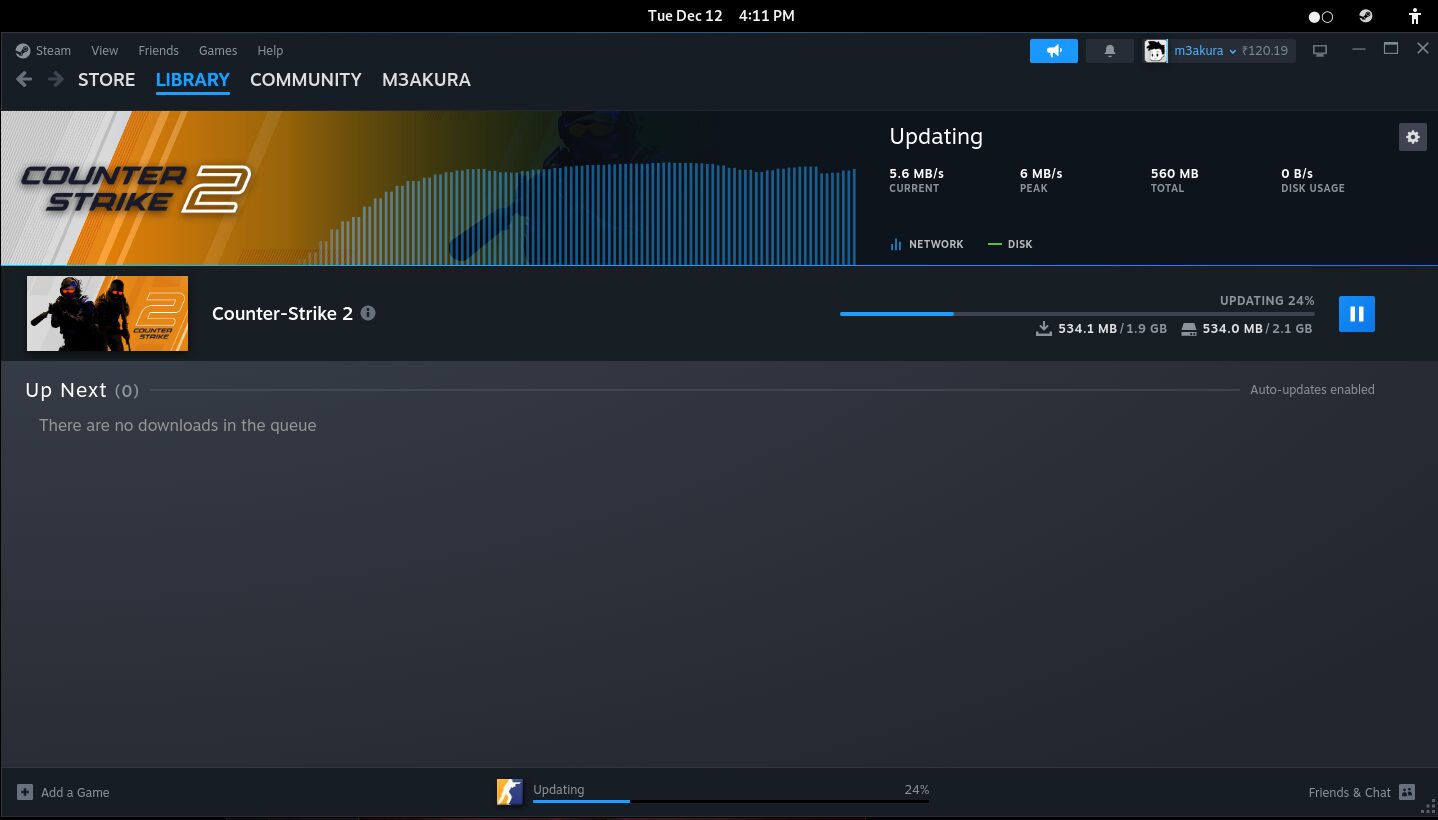
Task: Open the Games menu
Action: coord(218,50)
